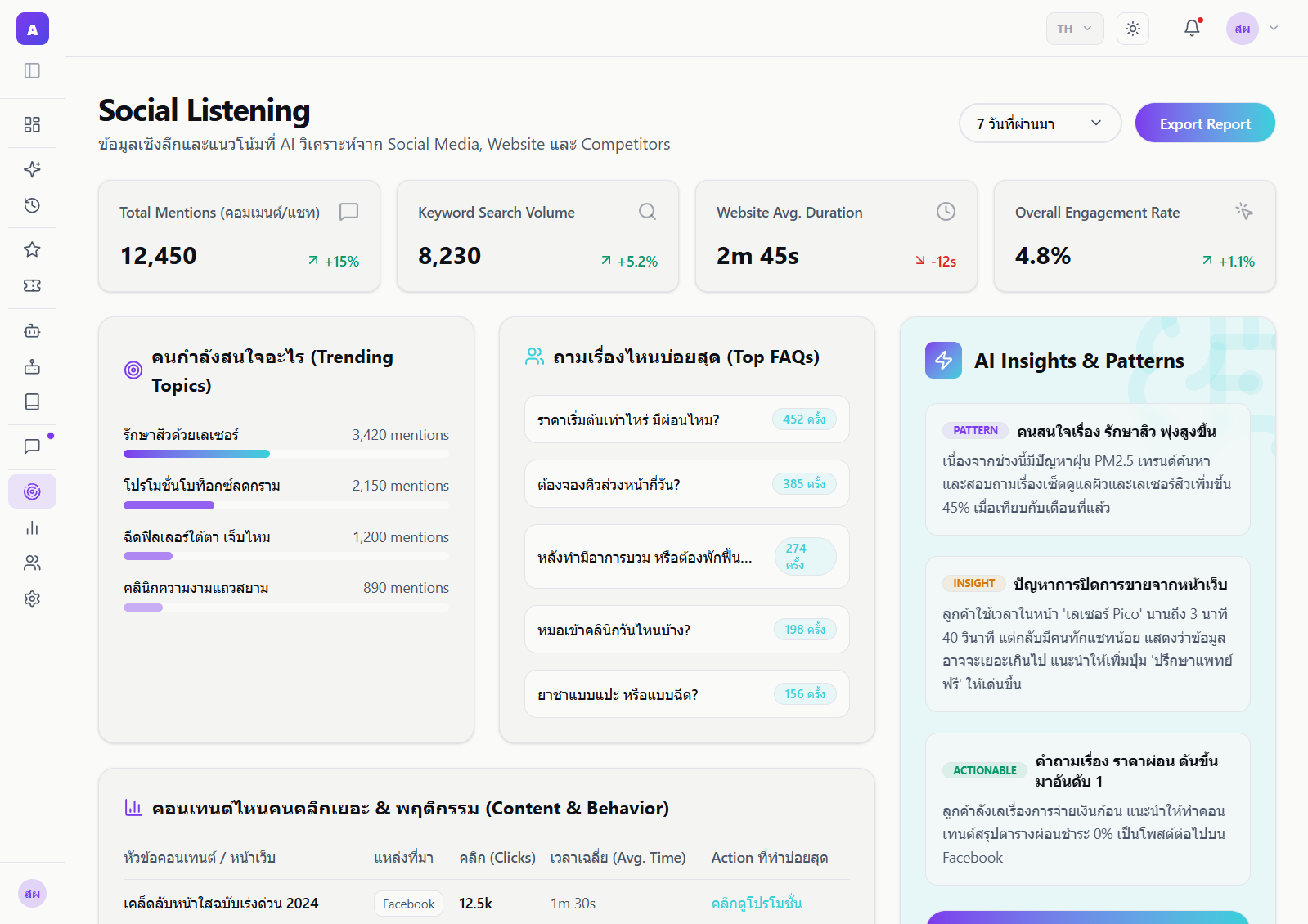
Task: Open the settings gear icon in sidebar
Action: tap(33, 599)
